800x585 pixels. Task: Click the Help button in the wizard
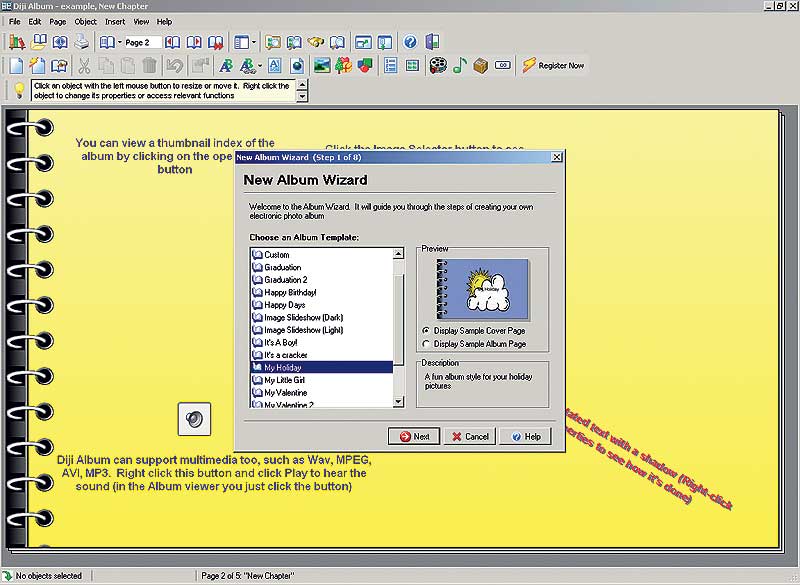click(x=526, y=436)
